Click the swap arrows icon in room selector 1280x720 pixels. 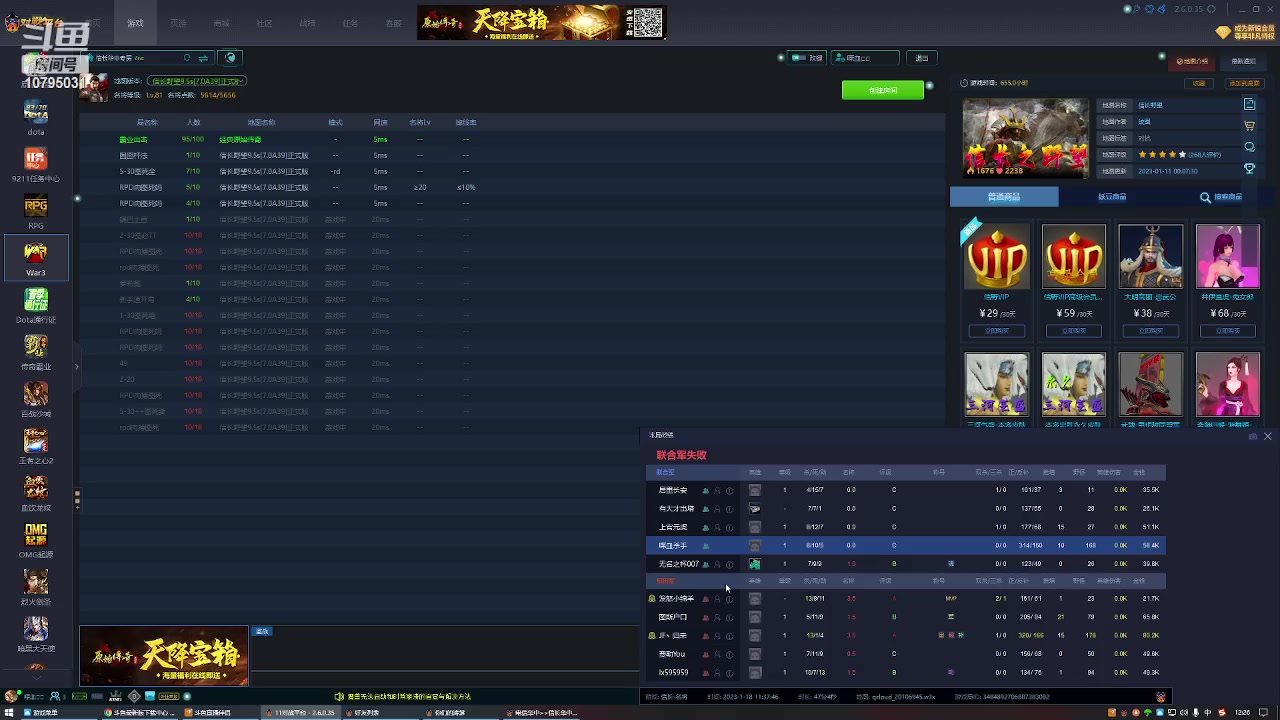pos(203,58)
